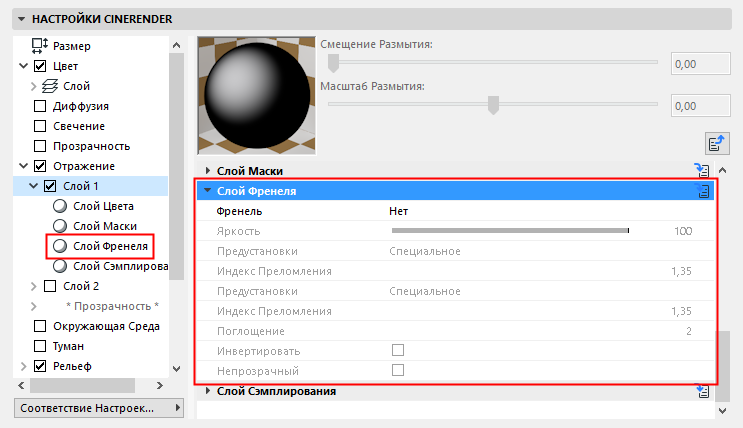Collapse the Слой Френеля section

tap(208, 191)
